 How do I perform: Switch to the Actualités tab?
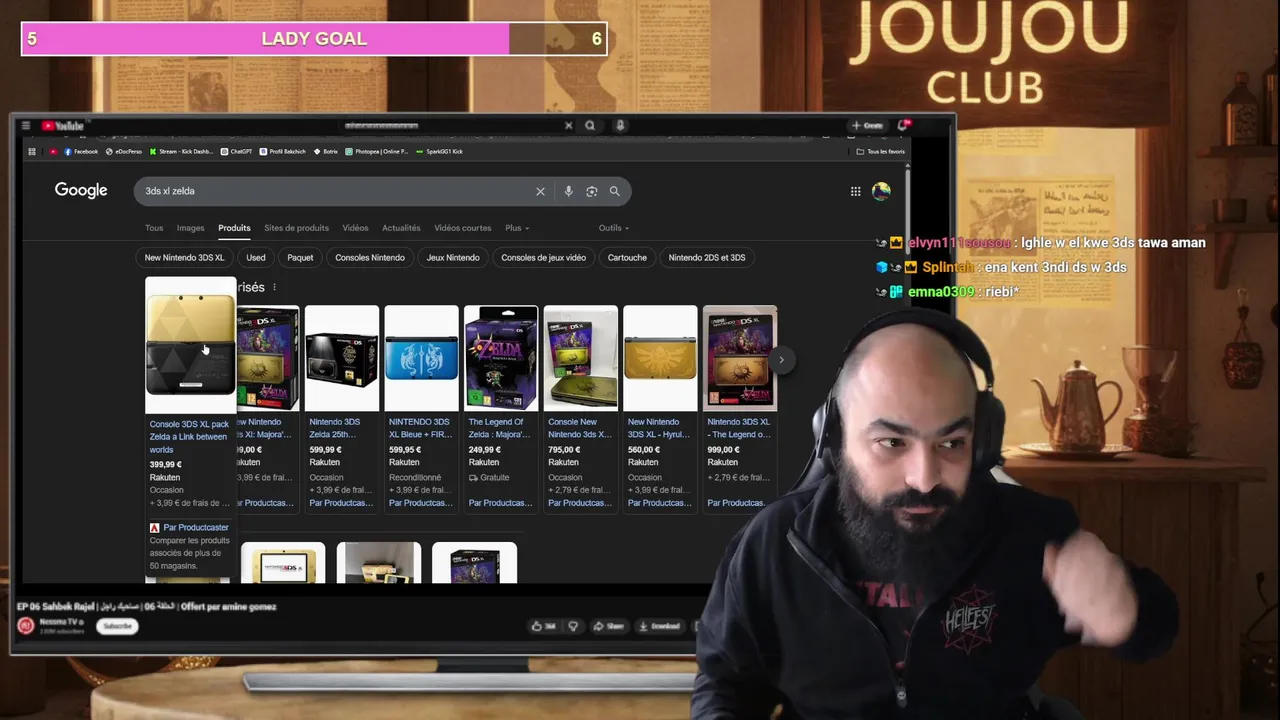[401, 228]
